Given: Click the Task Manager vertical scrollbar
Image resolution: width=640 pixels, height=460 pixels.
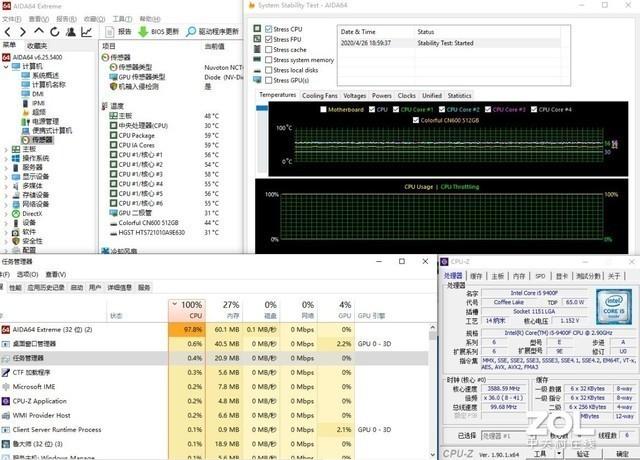Looking at the screenshot, I should (x=433, y=392).
